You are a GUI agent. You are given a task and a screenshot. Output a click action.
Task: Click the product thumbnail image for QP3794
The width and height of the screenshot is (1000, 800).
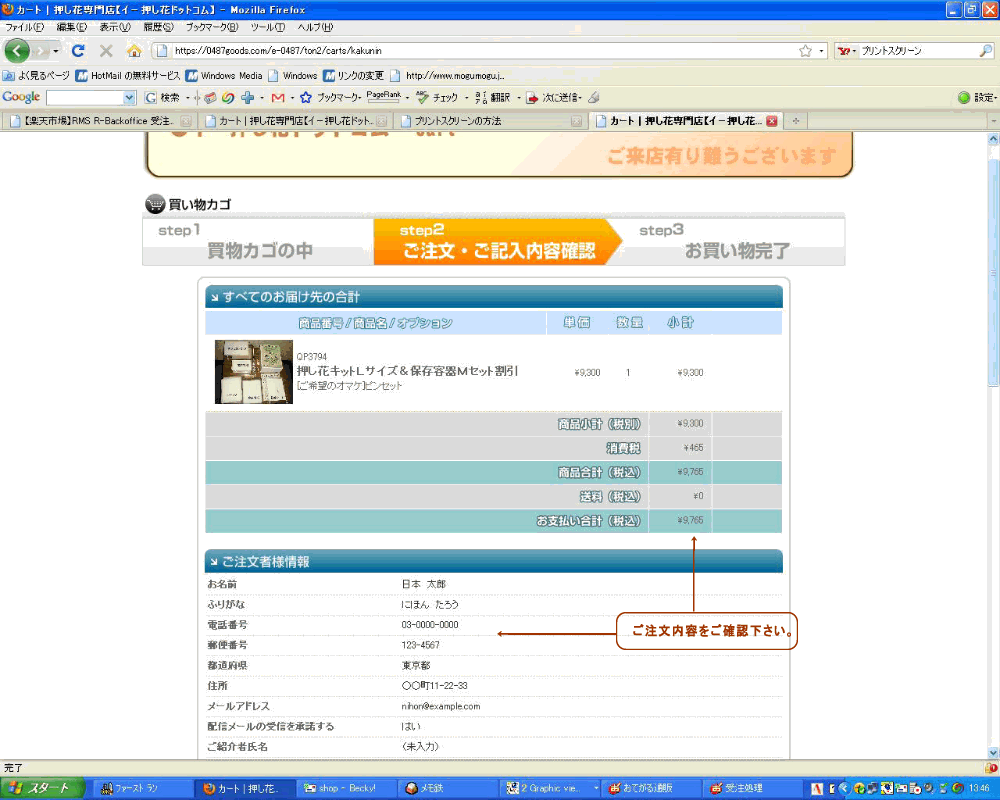254,372
